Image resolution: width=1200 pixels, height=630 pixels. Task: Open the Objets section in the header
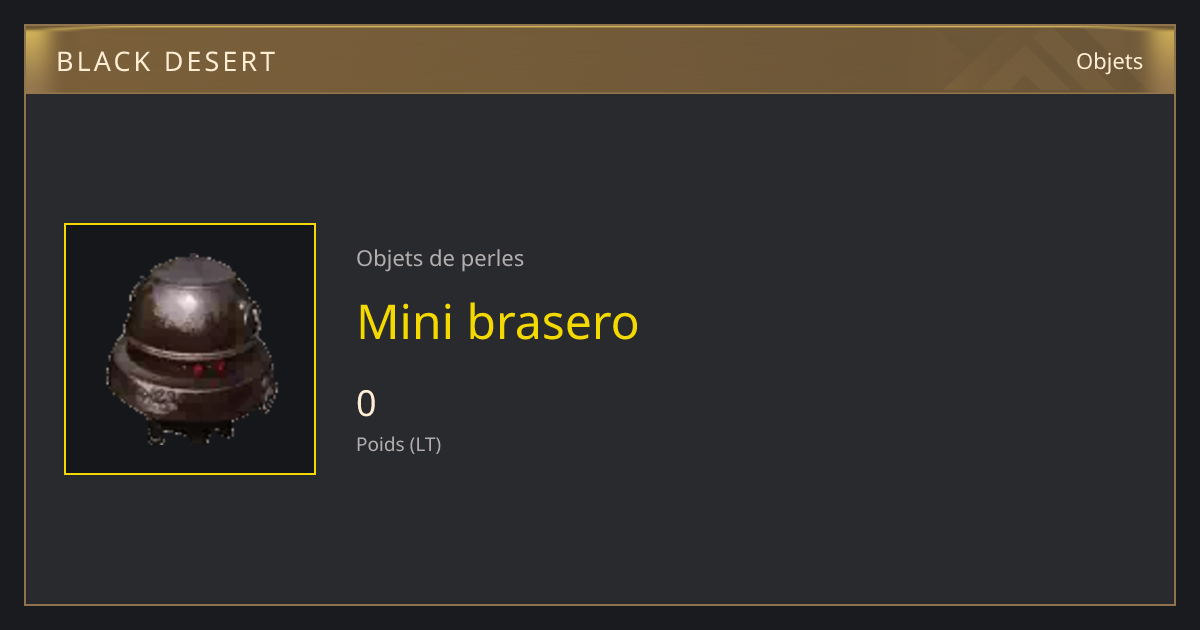pyautogui.click(x=1109, y=61)
